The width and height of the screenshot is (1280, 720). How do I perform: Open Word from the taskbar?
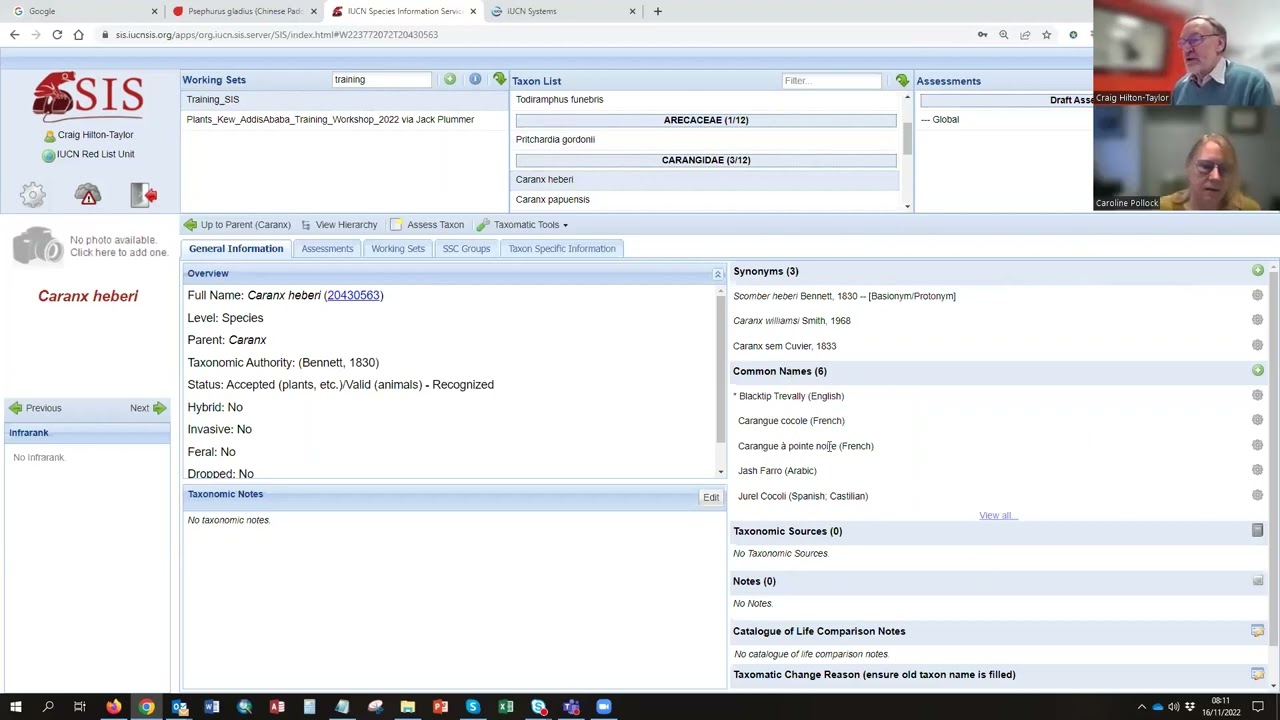pyautogui.click(x=212, y=707)
